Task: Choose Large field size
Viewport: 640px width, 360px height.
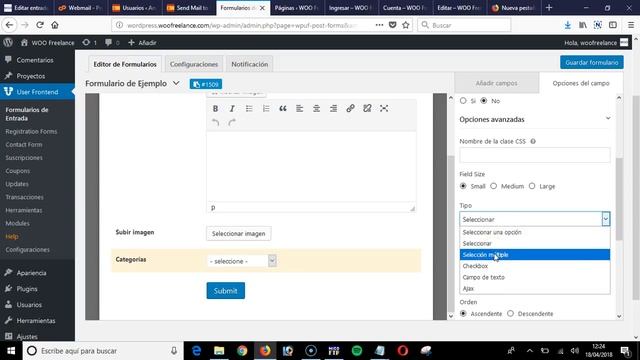Action: click(532, 186)
